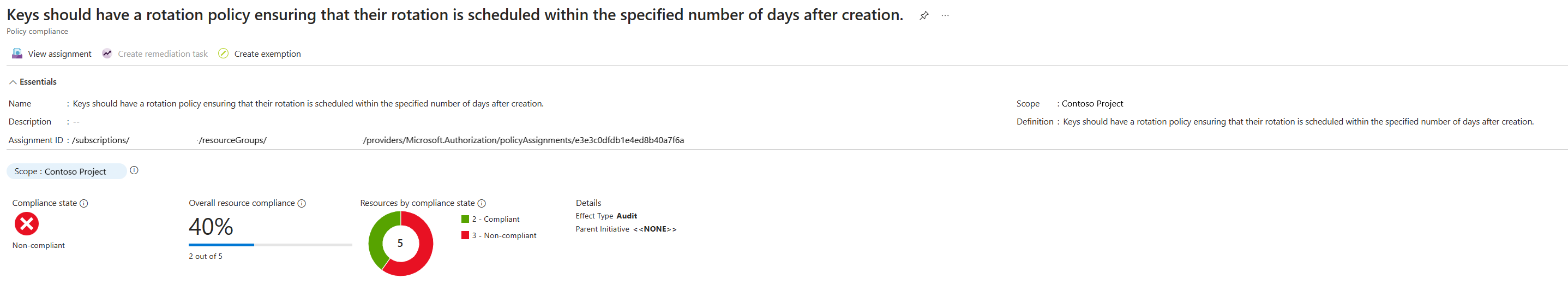Click the Create remediation task icon
Viewport: 1568px width, 284px height.
[107, 54]
